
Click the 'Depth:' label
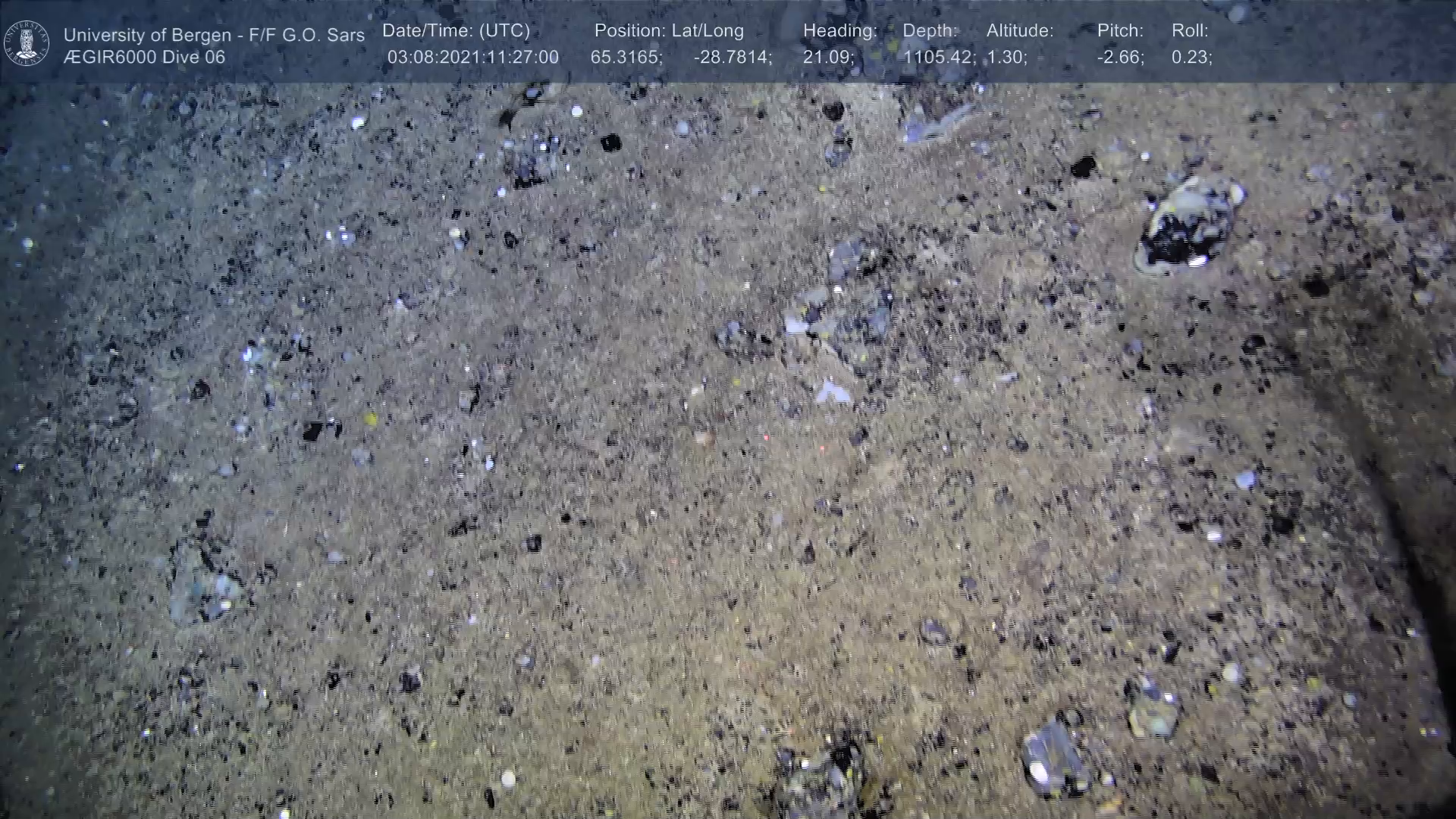coord(930,31)
